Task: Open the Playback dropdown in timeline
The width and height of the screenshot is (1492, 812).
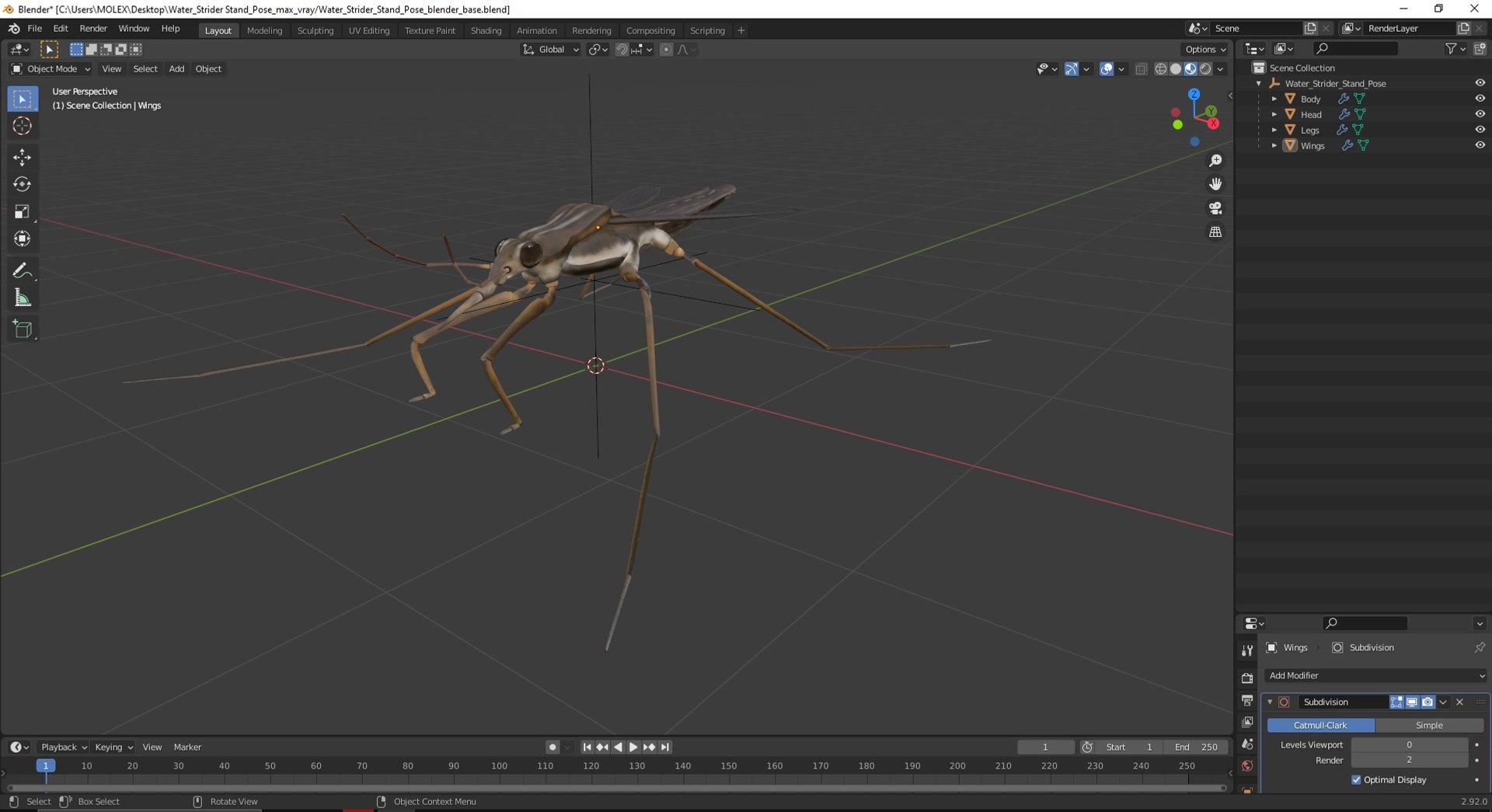Action: coord(63,747)
